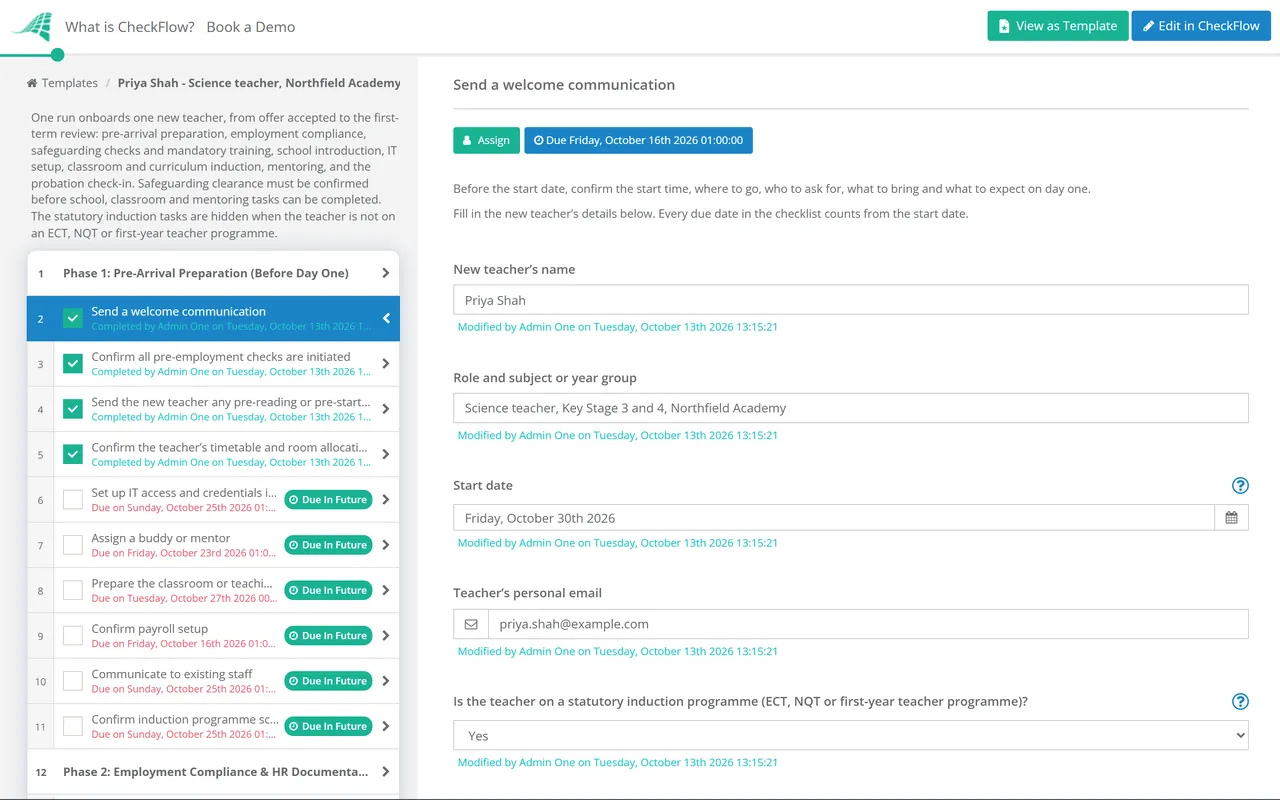Uncheck Confirm the teacher's timetable checkbox
The width and height of the screenshot is (1280, 800).
click(73, 454)
